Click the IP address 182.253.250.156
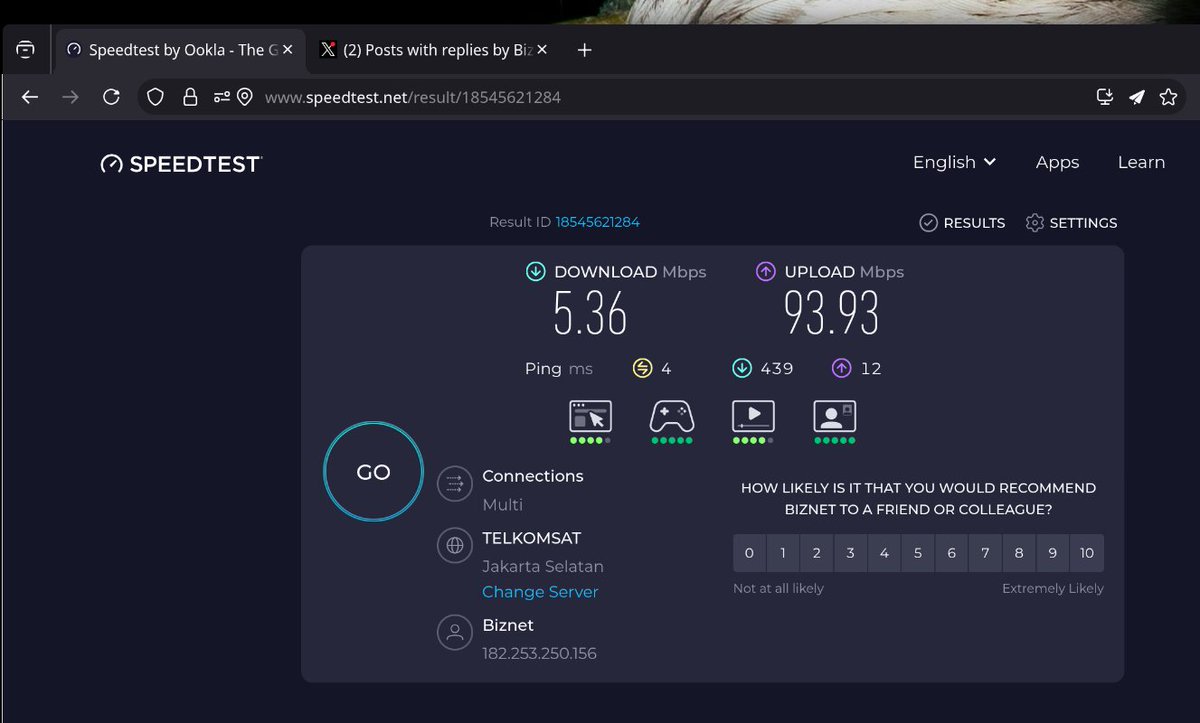The image size is (1200, 723). coord(539,654)
